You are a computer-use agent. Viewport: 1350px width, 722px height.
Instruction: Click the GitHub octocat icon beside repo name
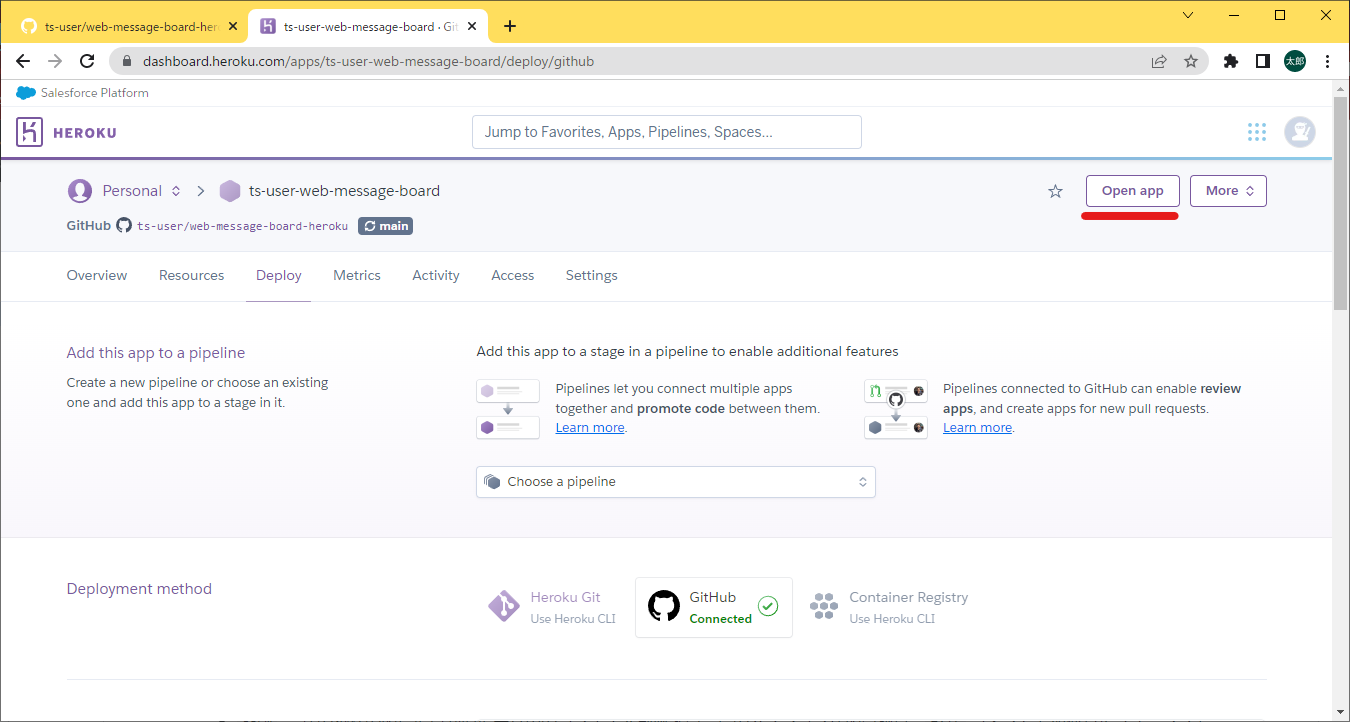pos(124,226)
